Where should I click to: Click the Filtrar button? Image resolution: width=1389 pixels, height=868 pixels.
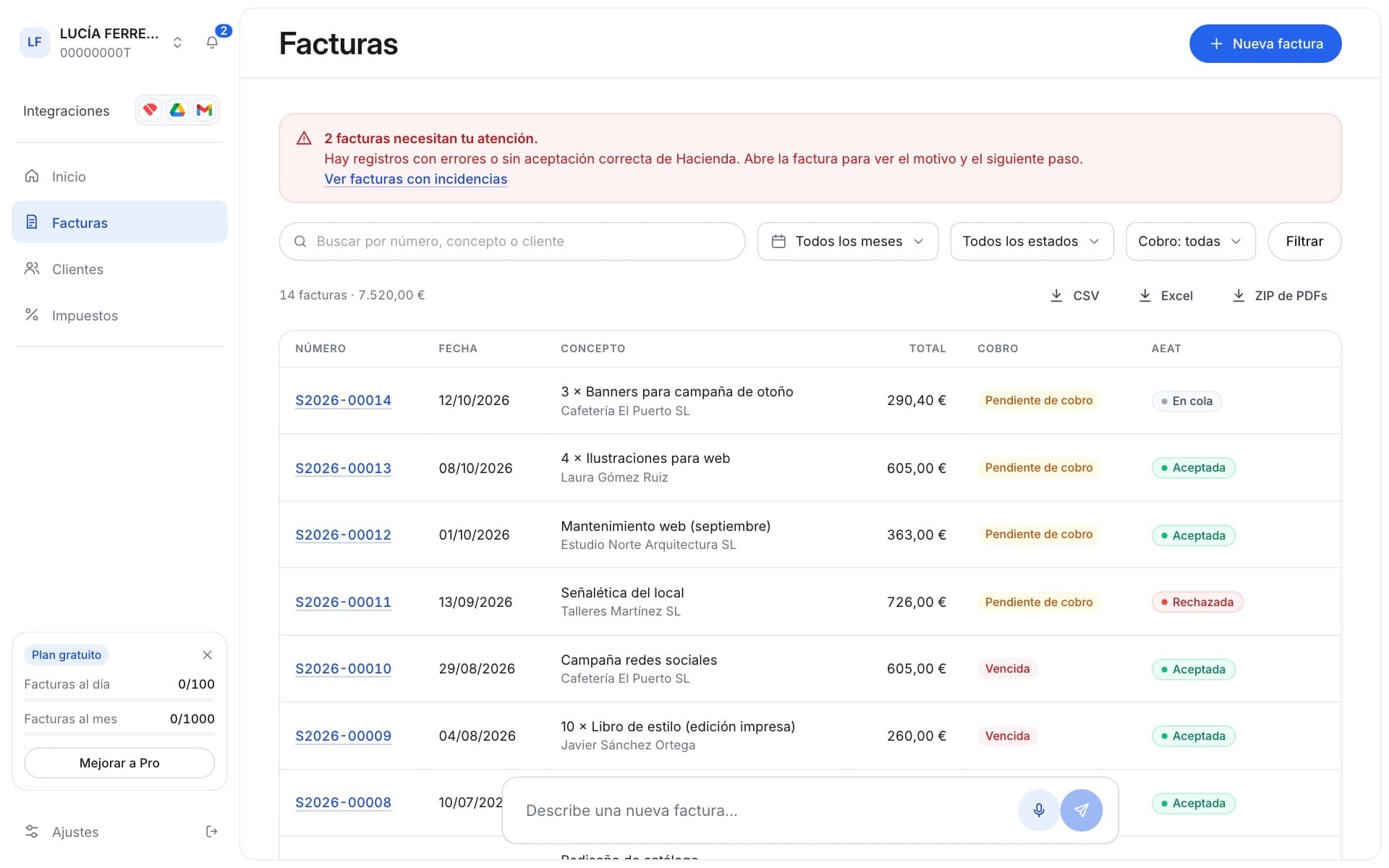click(1304, 241)
